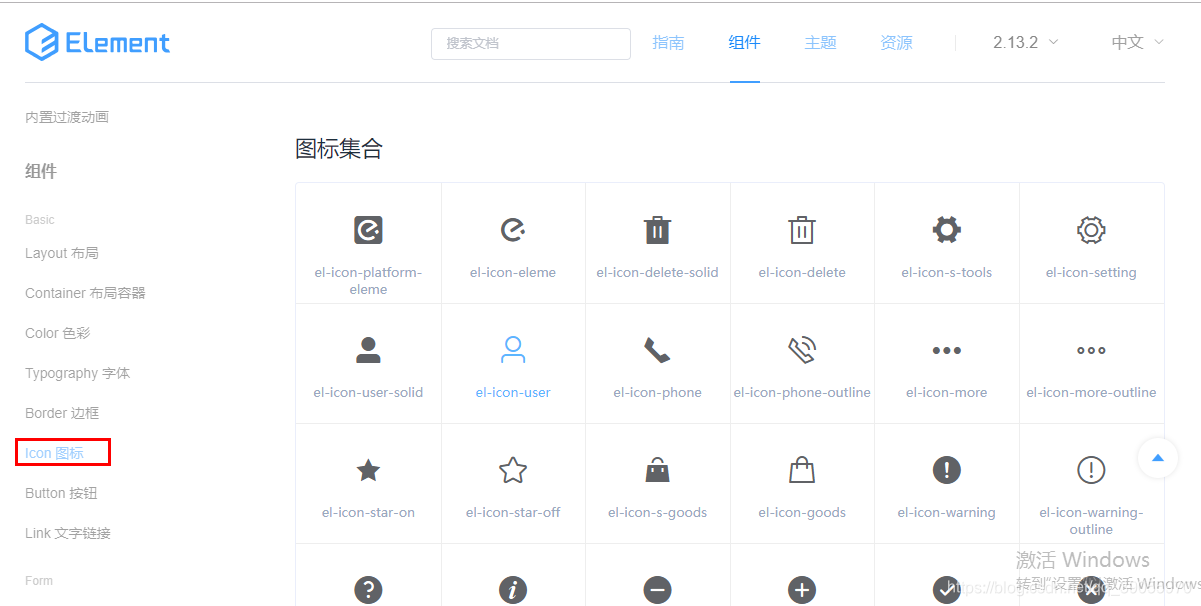Click the back-to-top arrow button
This screenshot has width=1201, height=606.
1158,458
